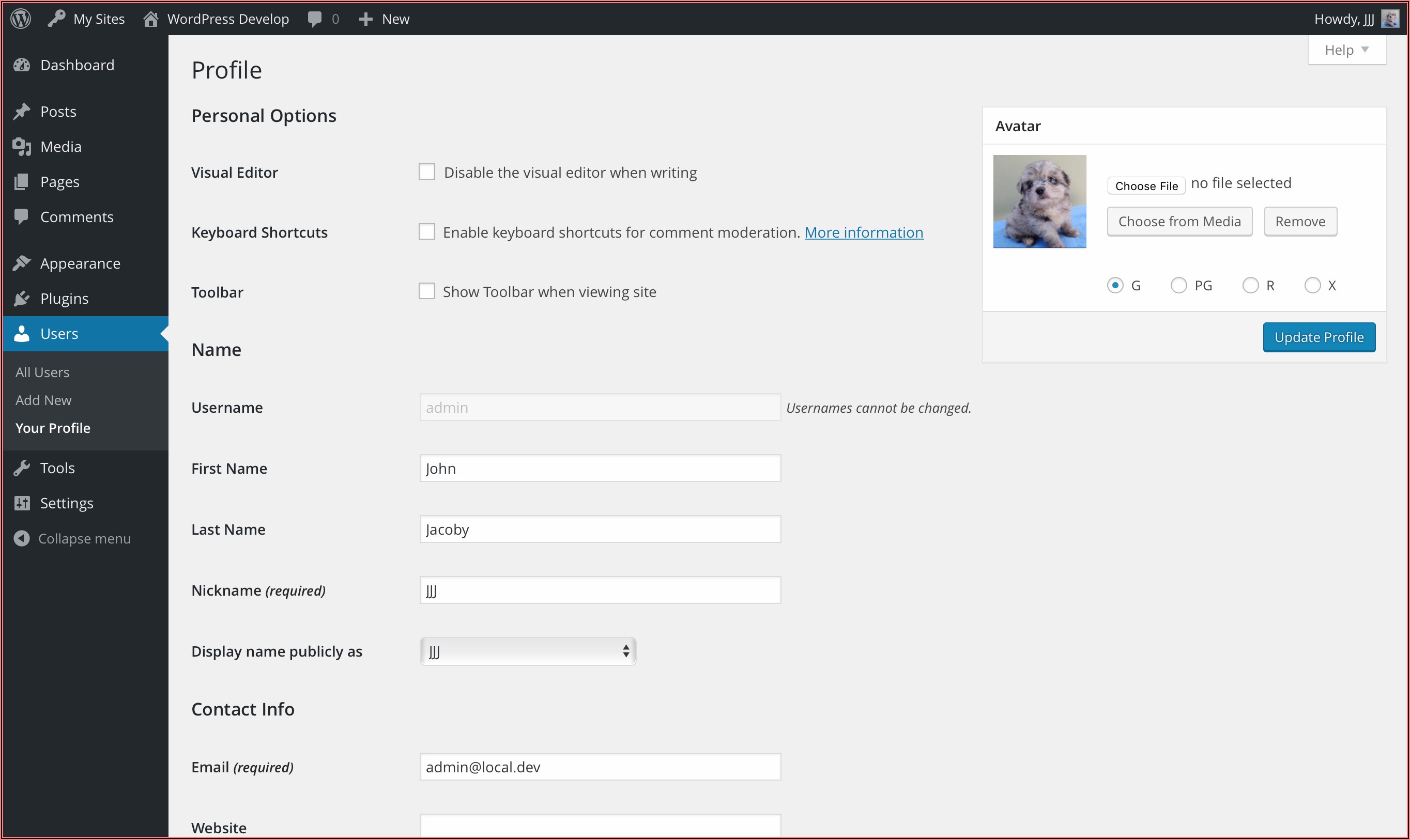
Task: Click the Posts pushpin icon
Action: click(22, 112)
